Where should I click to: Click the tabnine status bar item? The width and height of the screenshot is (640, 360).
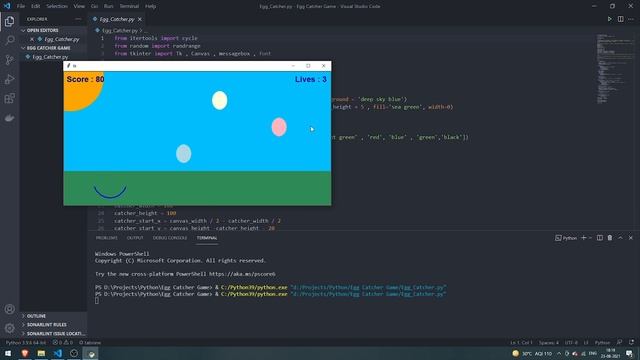[90, 343]
